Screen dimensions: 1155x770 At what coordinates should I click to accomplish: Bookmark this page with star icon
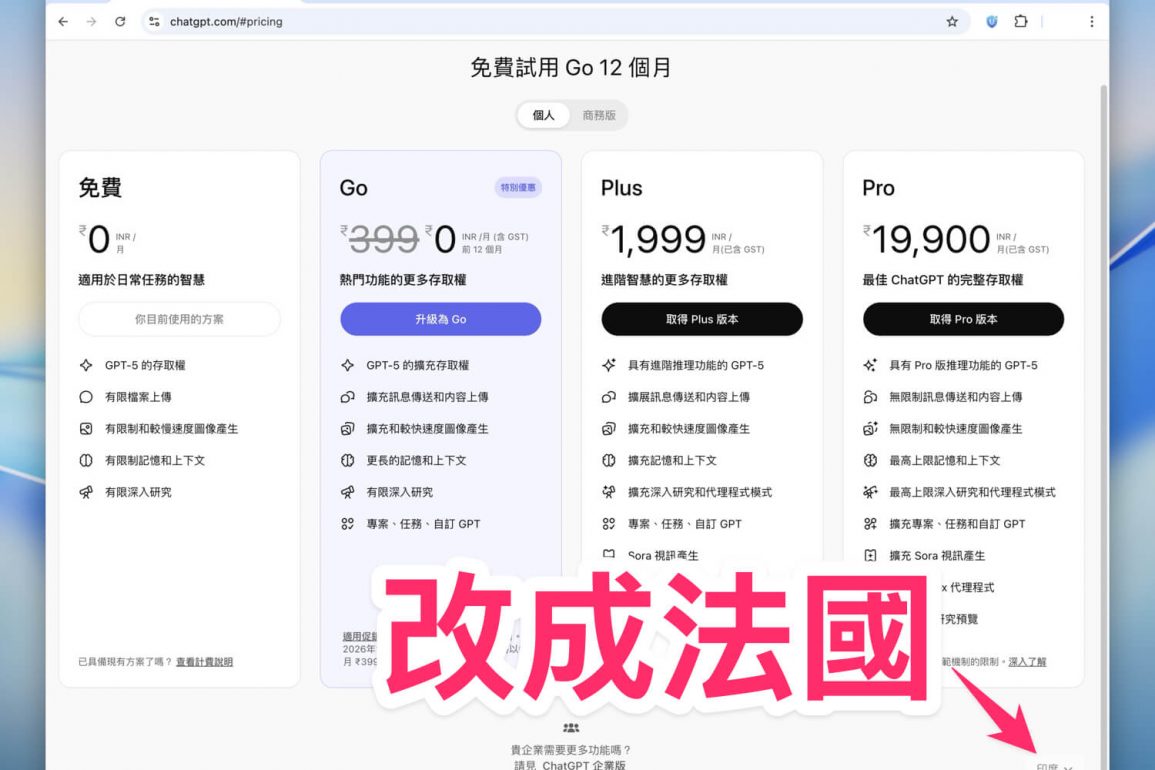(x=952, y=21)
